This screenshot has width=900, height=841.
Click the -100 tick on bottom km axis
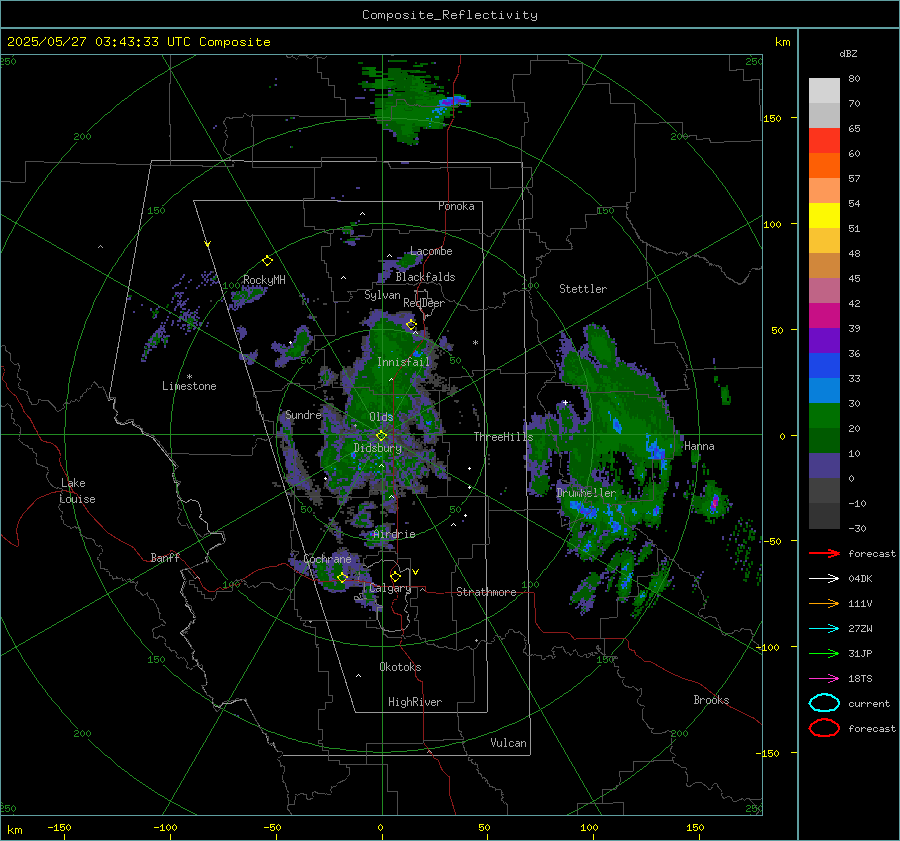click(165, 827)
